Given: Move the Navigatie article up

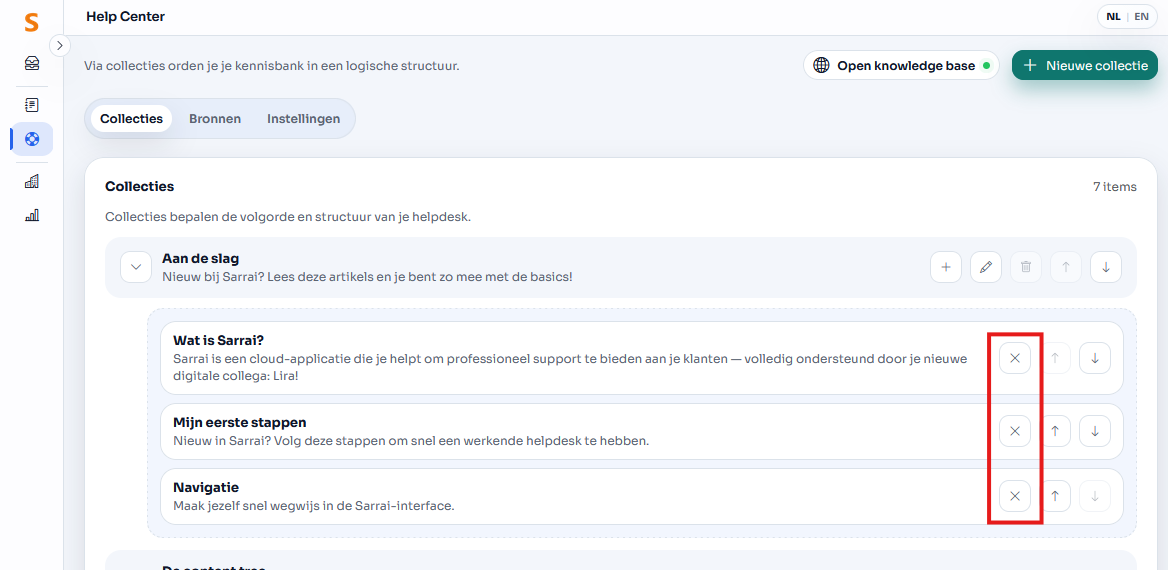Looking at the screenshot, I should [x=1054, y=496].
